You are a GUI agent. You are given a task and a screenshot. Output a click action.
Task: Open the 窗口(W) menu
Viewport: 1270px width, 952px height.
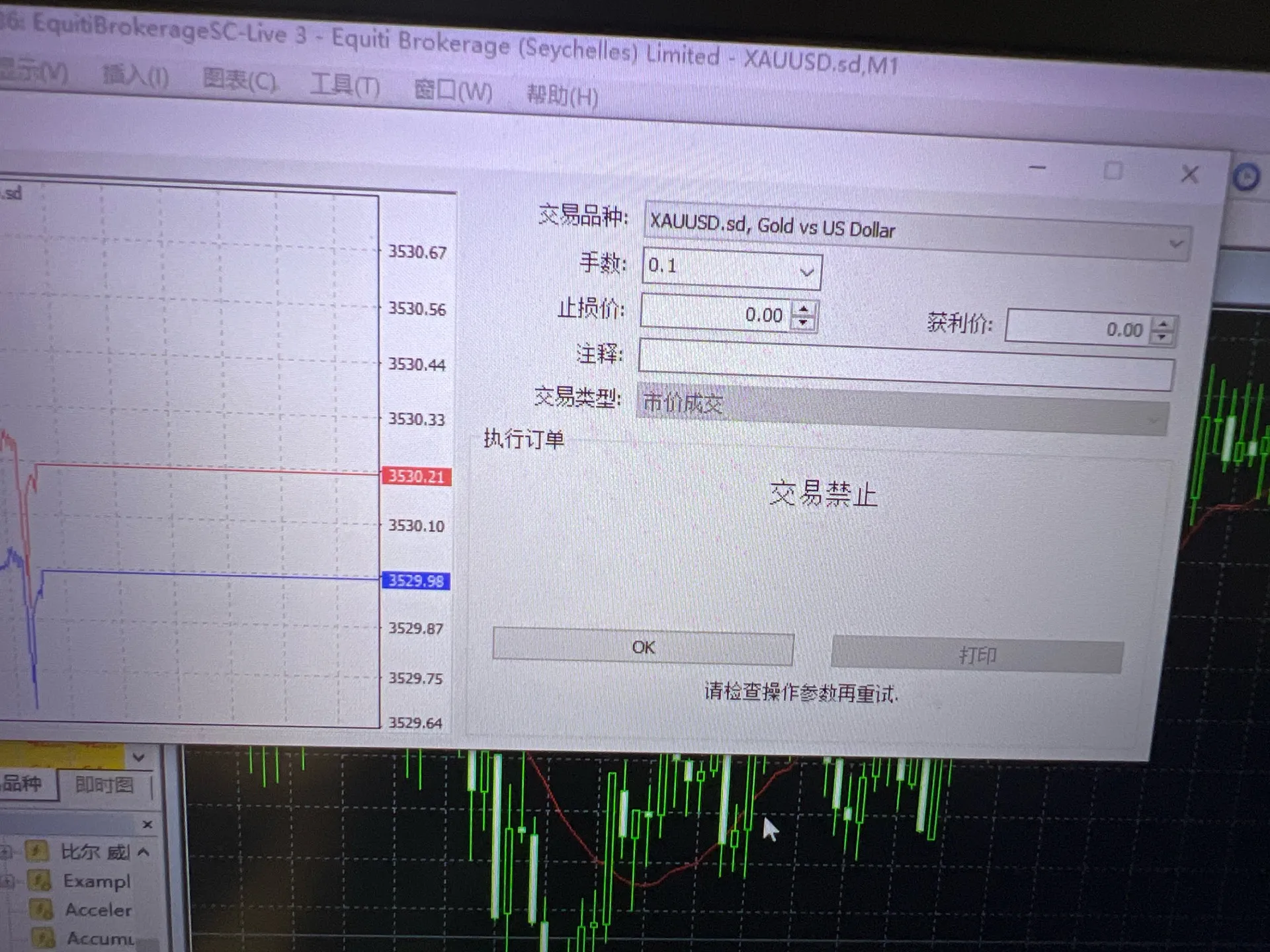(x=453, y=90)
